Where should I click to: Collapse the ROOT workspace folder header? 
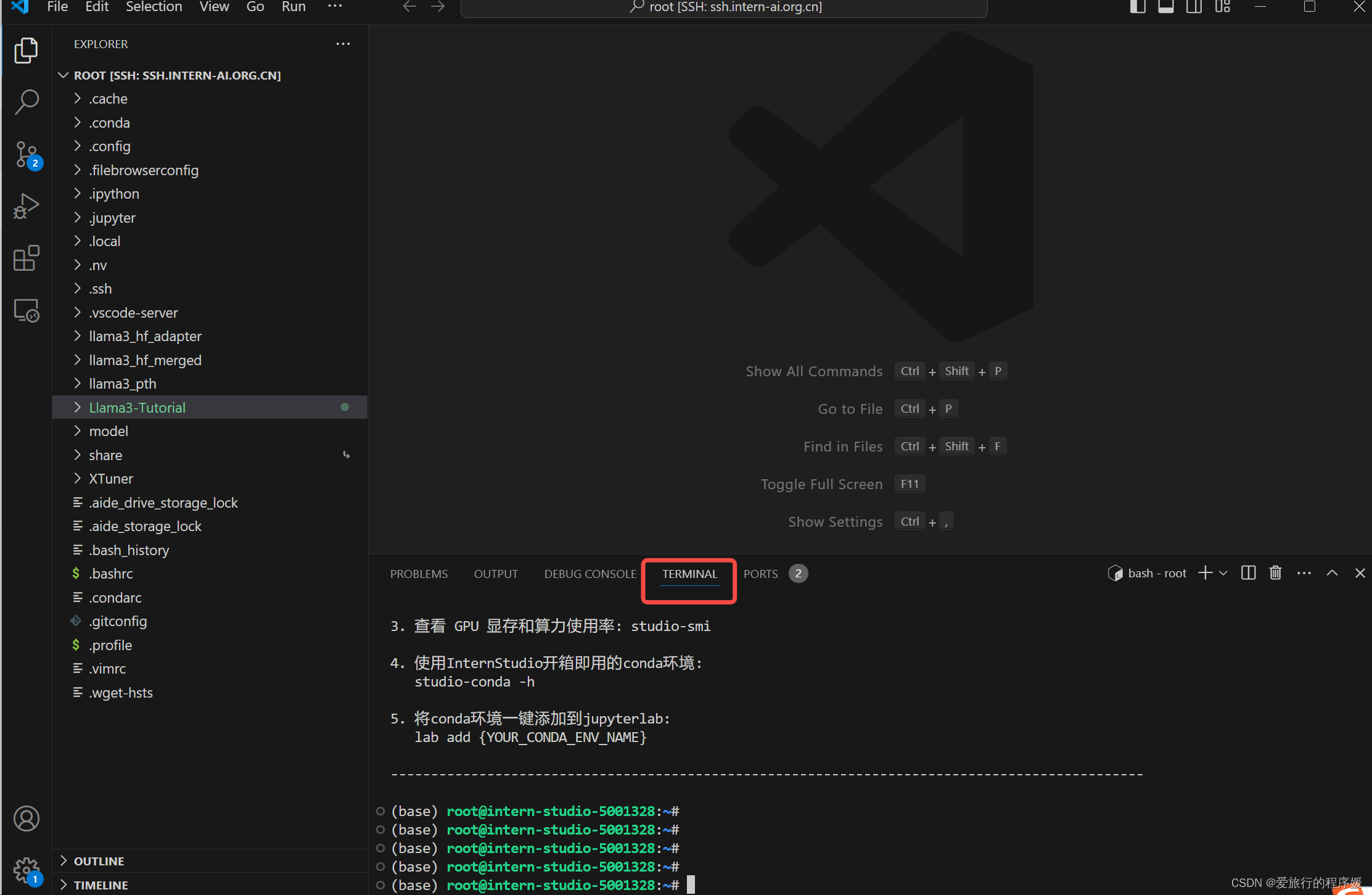210,75
